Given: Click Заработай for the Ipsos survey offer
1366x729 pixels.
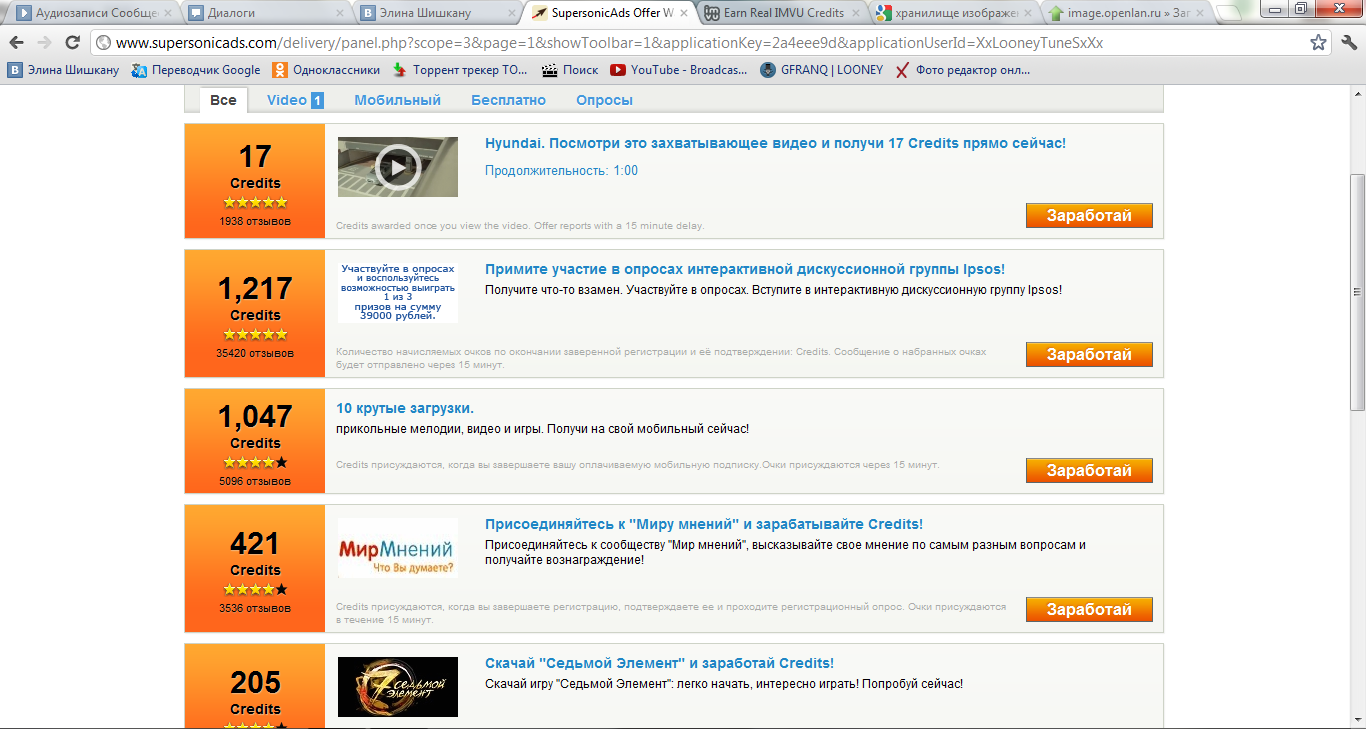Looking at the screenshot, I should 1089,354.
